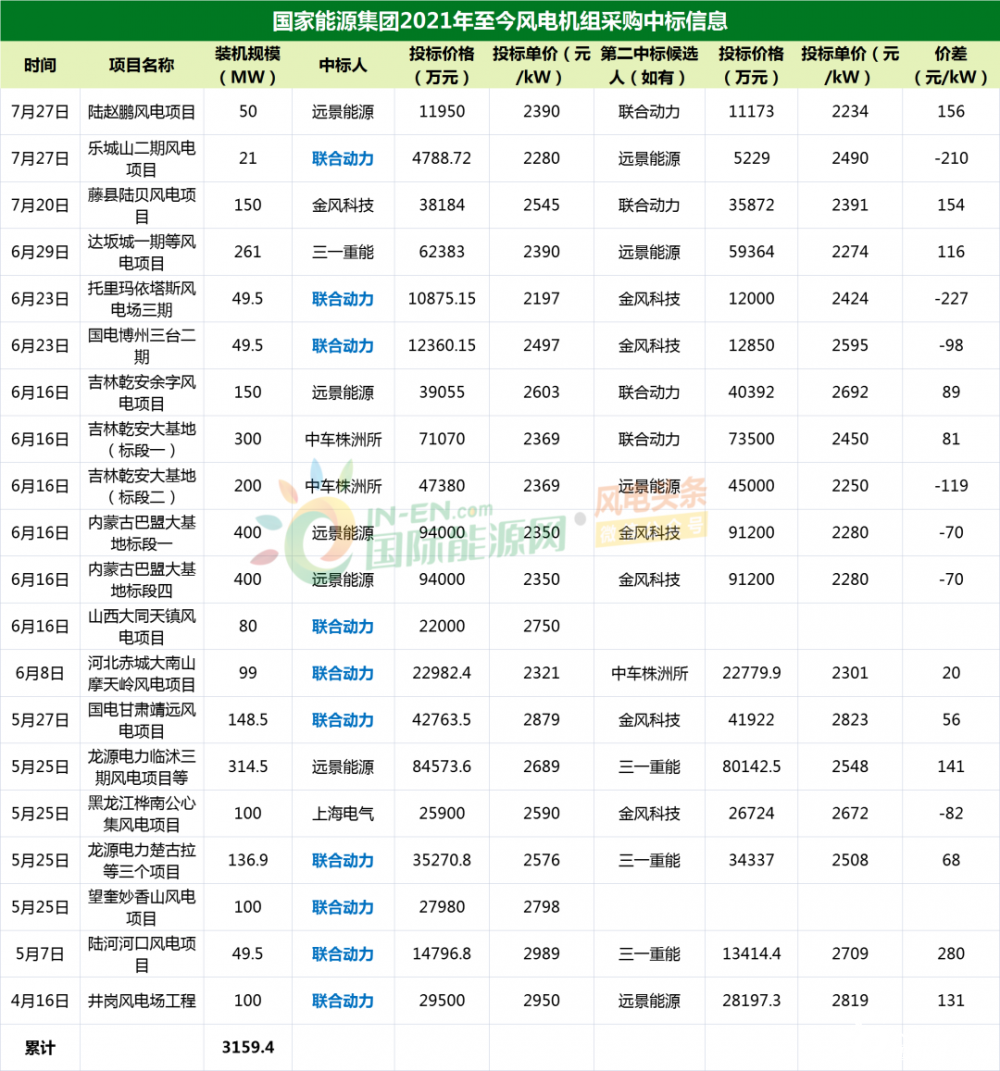Image resolution: width=1000 pixels, height=1071 pixels.
Task: Select project cell 陆赵鹏风电项目
Action: click(x=141, y=112)
